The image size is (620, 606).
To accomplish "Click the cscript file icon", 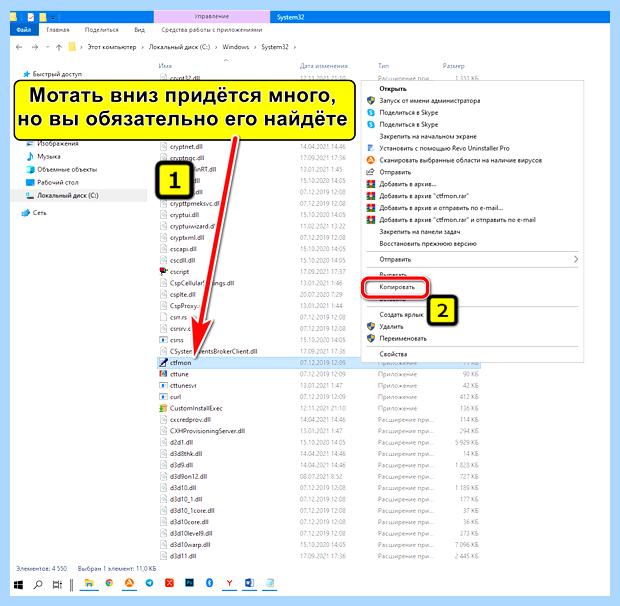I will tap(163, 272).
